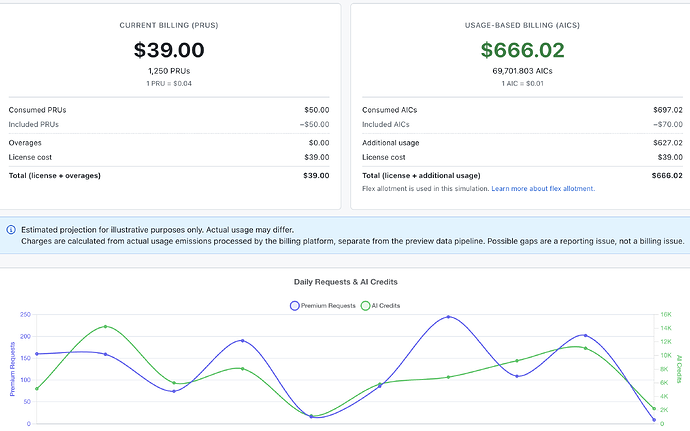Click the Daily Requests & AI Credits title

(345, 282)
